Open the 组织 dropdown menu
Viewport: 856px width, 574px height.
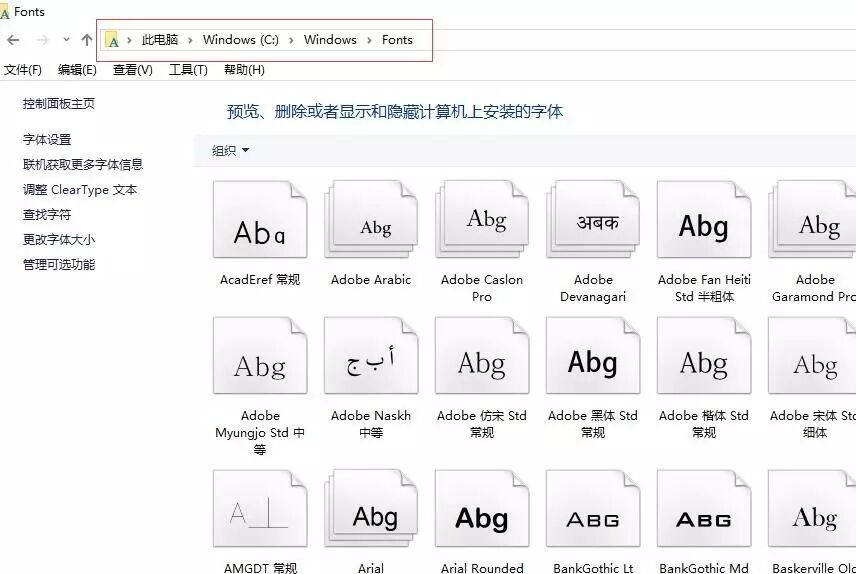(230, 151)
